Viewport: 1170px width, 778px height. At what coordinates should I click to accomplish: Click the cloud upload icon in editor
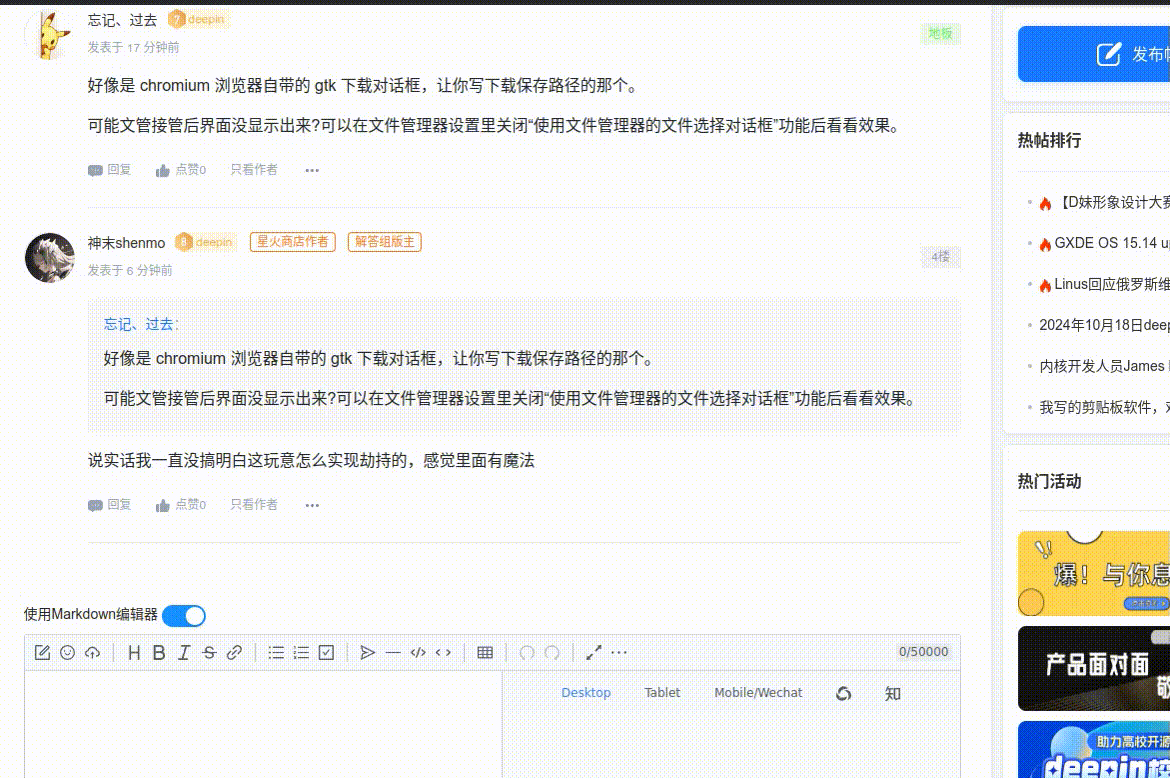(x=93, y=653)
